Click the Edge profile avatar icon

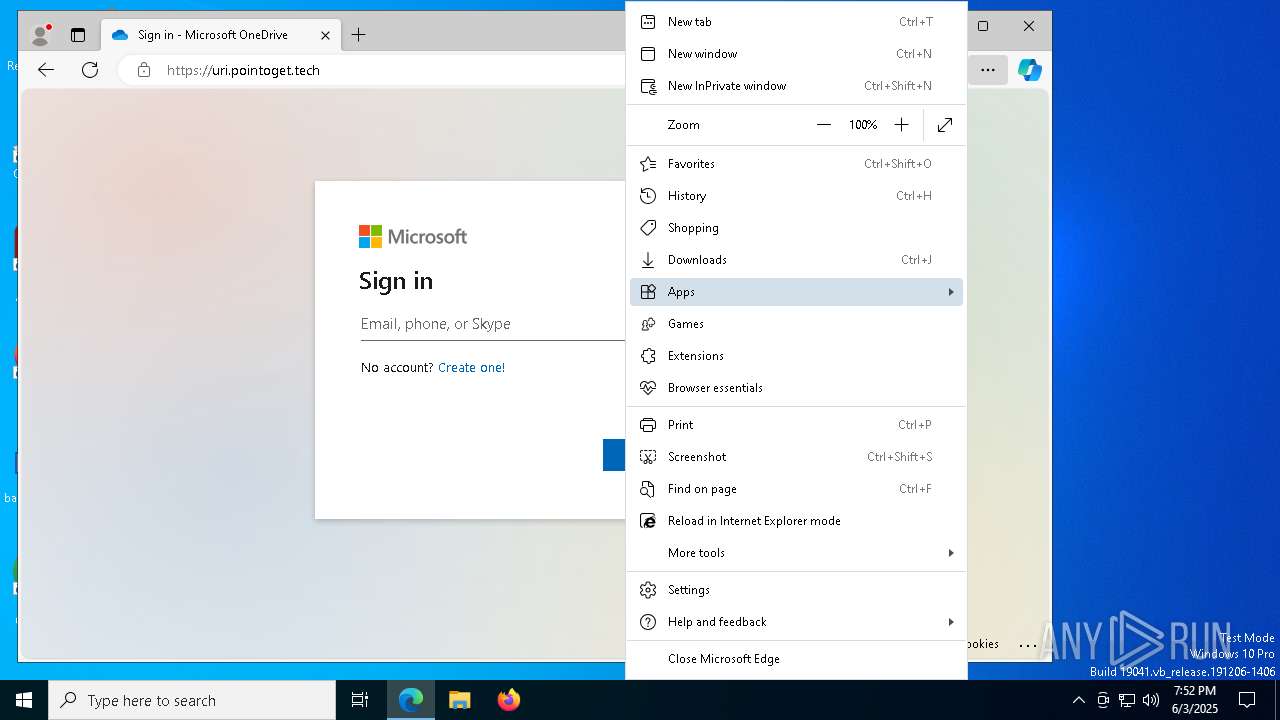(40, 35)
